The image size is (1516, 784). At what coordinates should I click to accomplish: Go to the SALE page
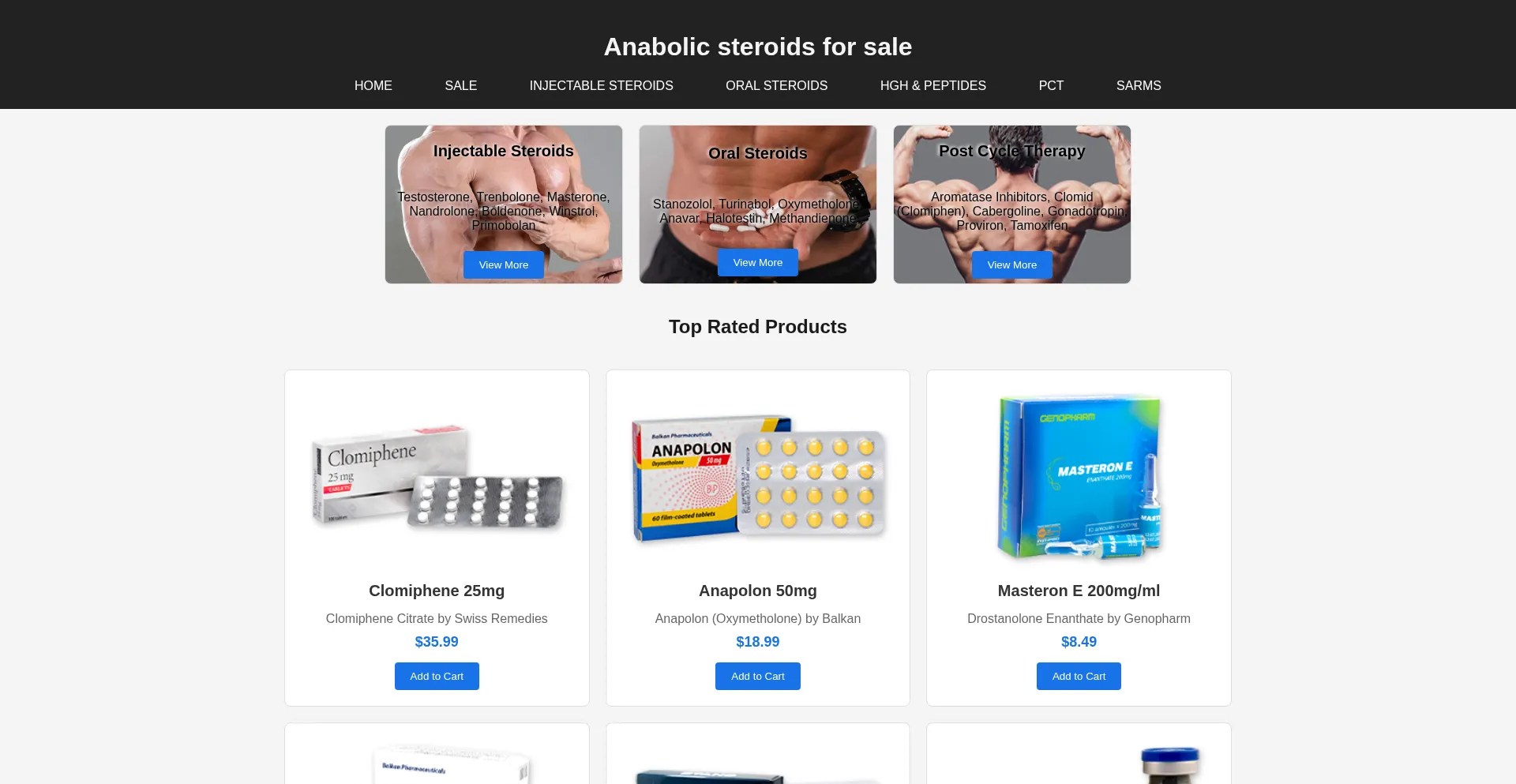[460, 85]
